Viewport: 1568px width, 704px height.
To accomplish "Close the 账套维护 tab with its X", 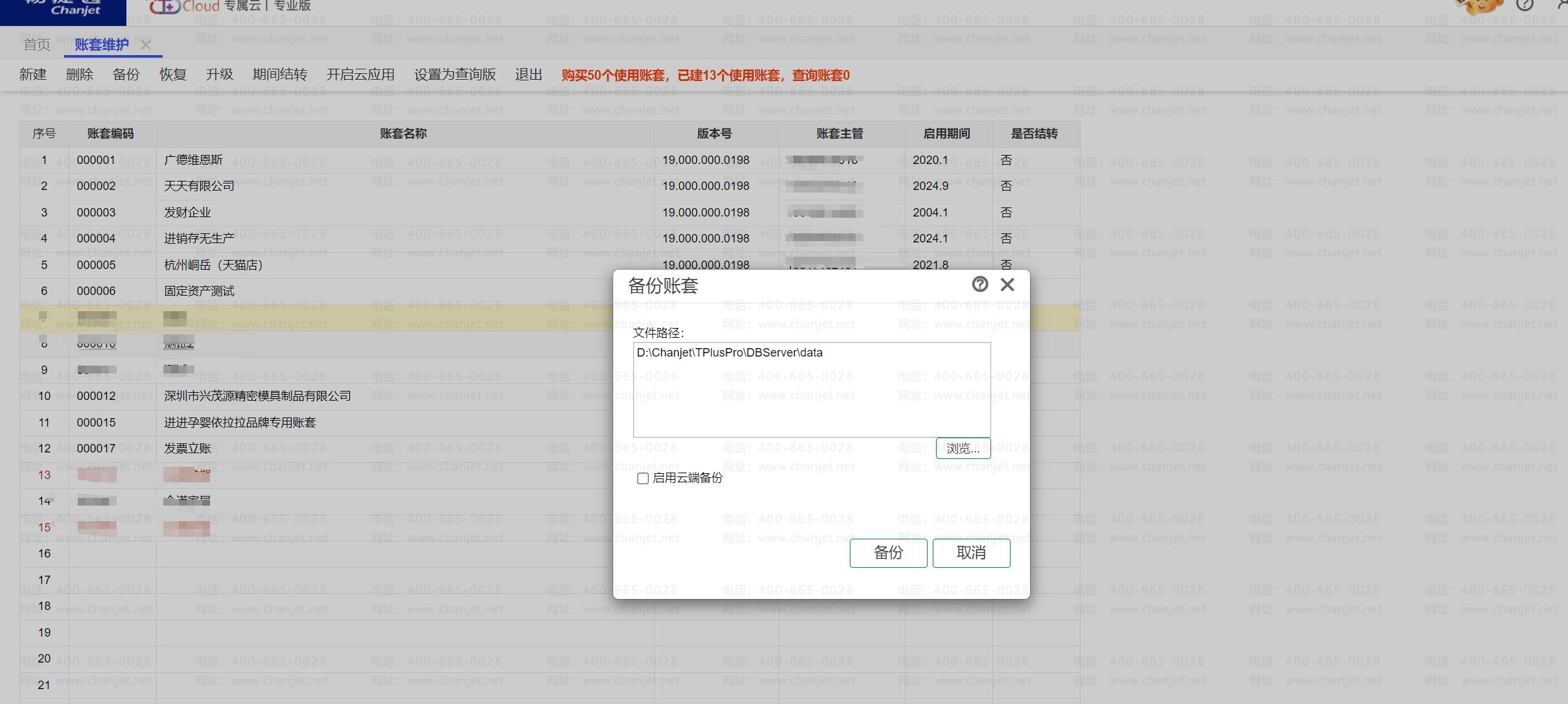I will point(146,45).
